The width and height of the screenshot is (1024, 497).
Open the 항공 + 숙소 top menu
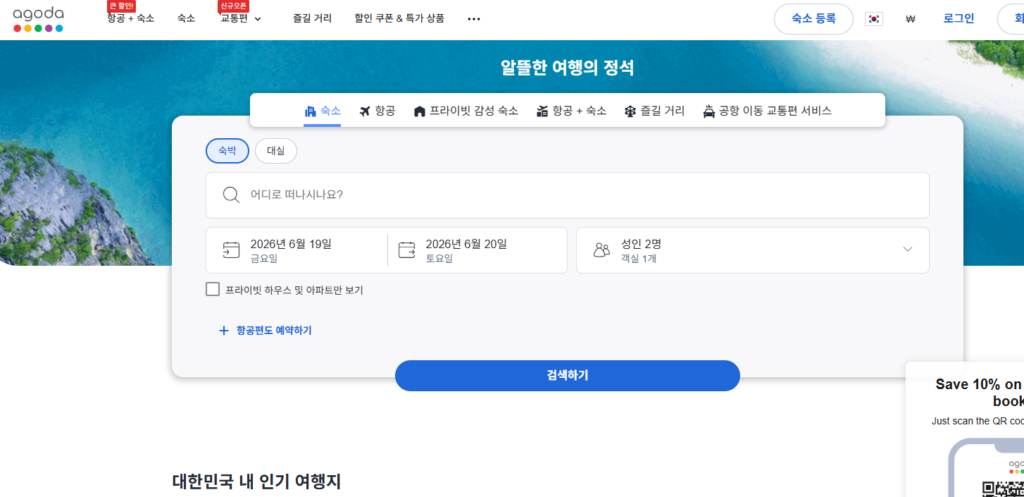(x=131, y=19)
